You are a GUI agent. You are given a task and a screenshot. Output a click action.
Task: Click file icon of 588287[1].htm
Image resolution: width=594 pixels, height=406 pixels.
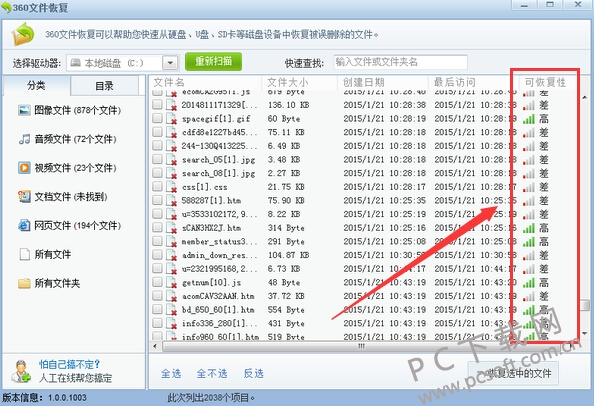172,200
